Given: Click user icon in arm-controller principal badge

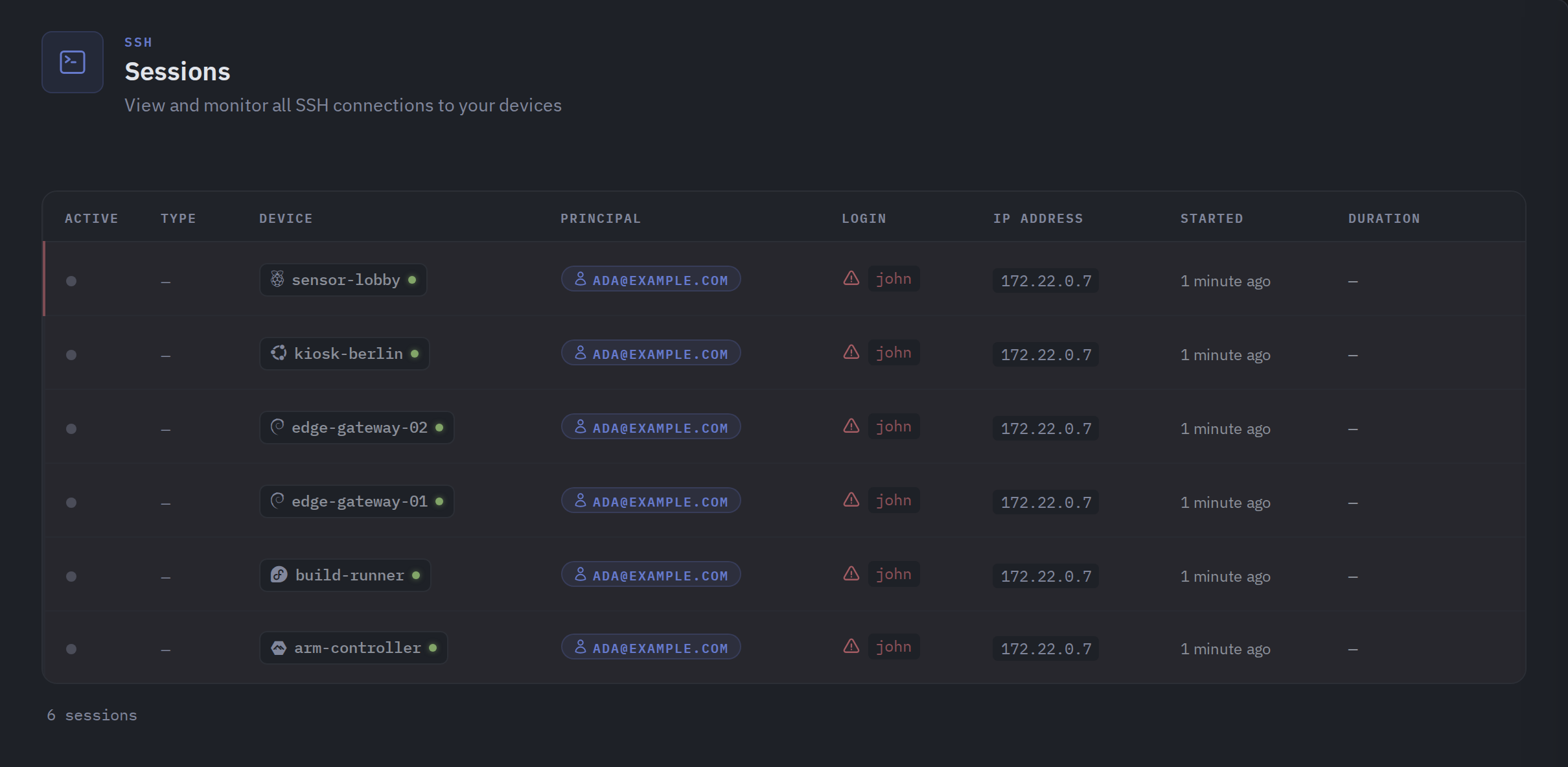Looking at the screenshot, I should click(x=581, y=647).
